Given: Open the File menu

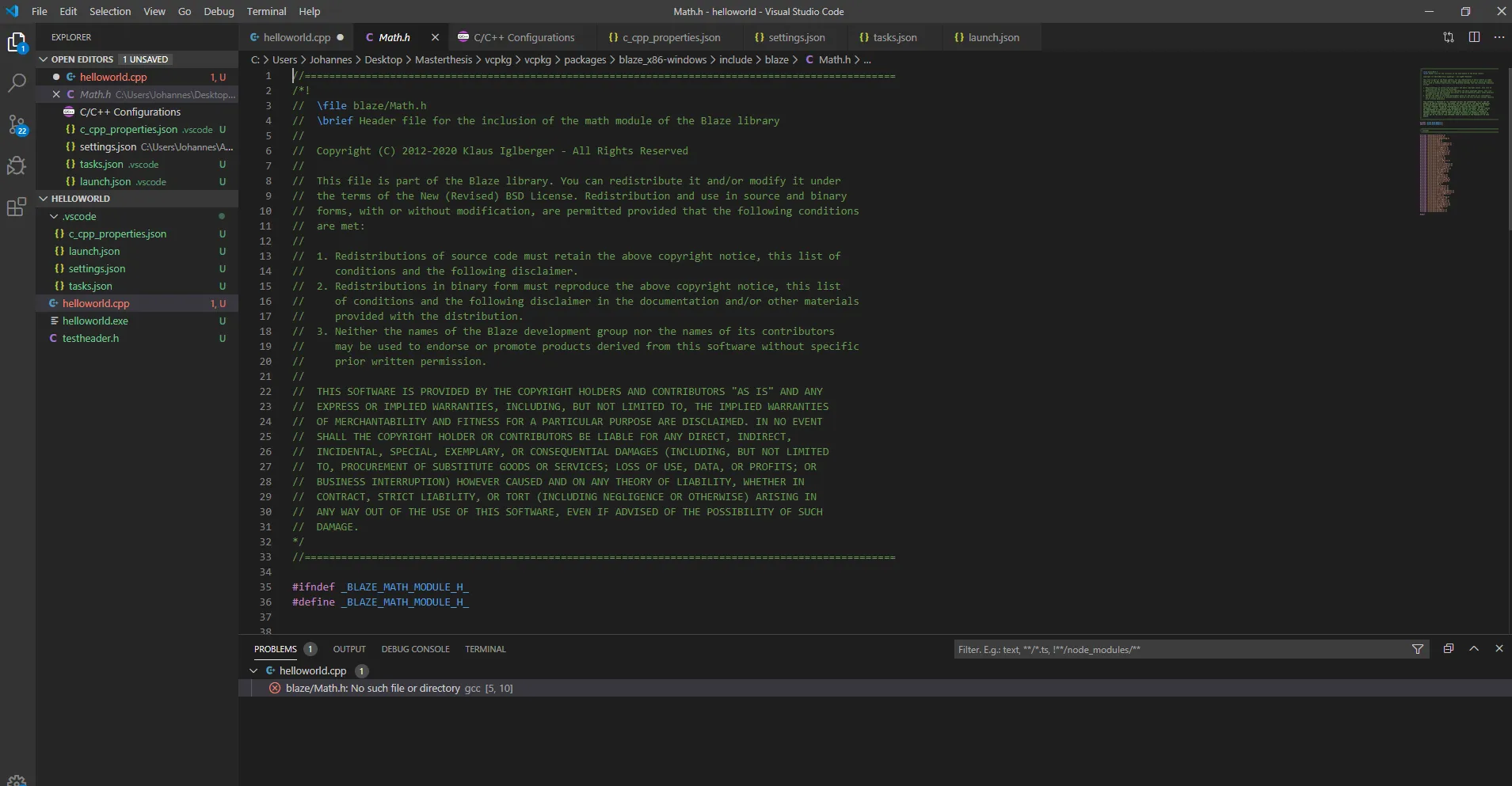Looking at the screenshot, I should point(40,11).
